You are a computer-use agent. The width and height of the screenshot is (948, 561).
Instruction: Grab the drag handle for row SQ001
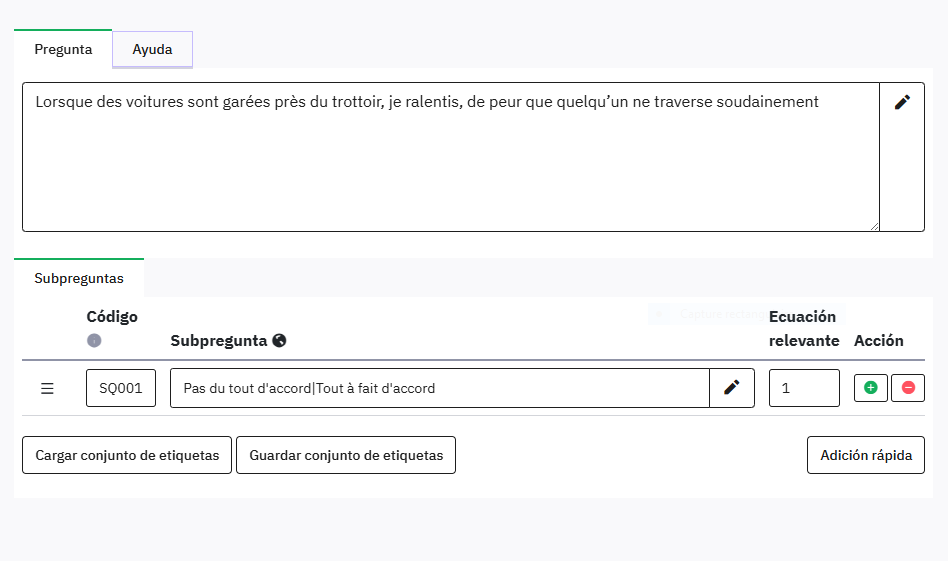click(x=47, y=388)
